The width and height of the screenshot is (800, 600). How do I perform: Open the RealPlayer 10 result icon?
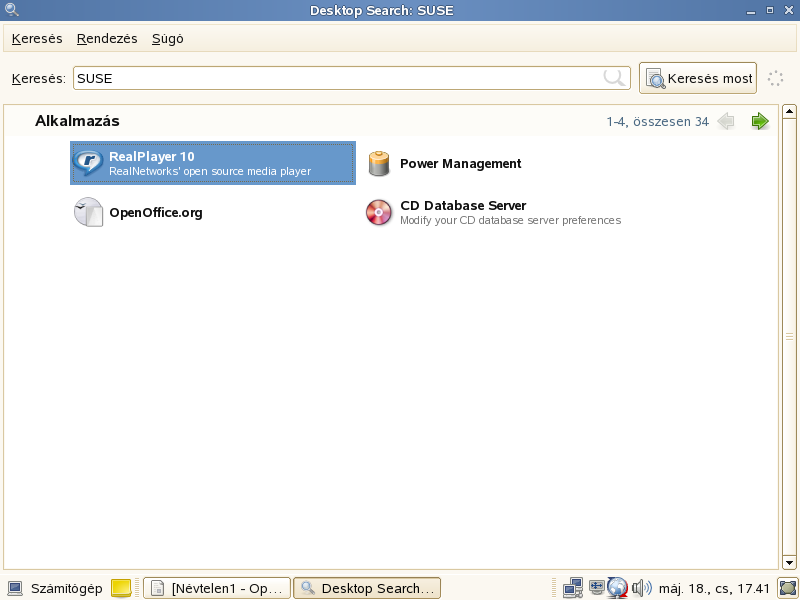(x=88, y=163)
